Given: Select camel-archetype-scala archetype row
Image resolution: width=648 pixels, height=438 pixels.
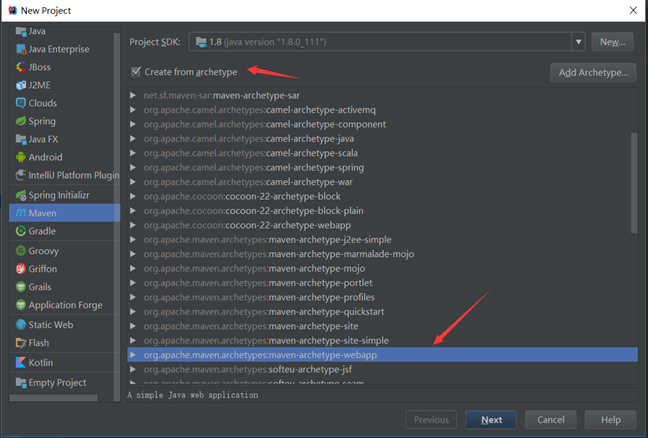Looking at the screenshot, I should (382, 153).
